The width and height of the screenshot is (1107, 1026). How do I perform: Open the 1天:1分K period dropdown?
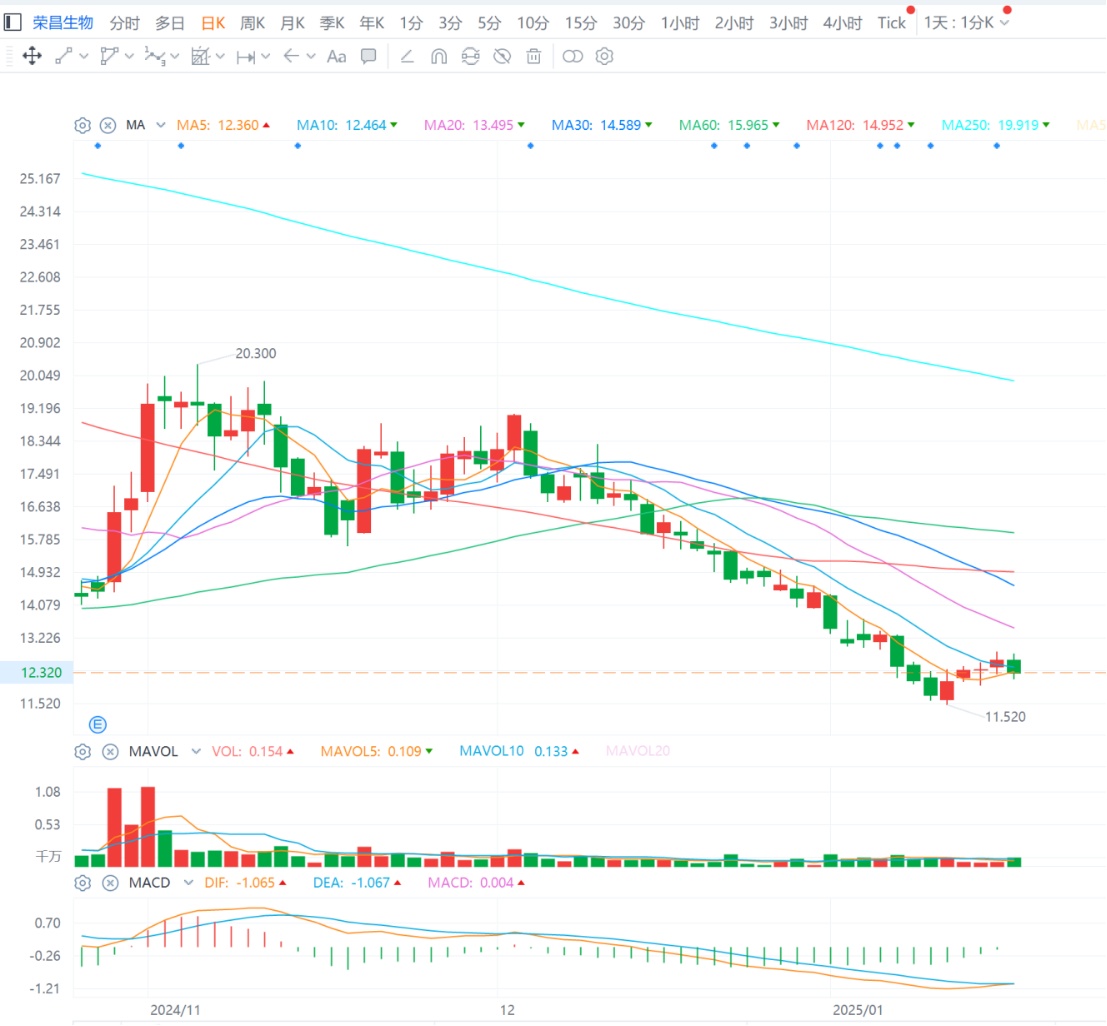click(x=967, y=23)
